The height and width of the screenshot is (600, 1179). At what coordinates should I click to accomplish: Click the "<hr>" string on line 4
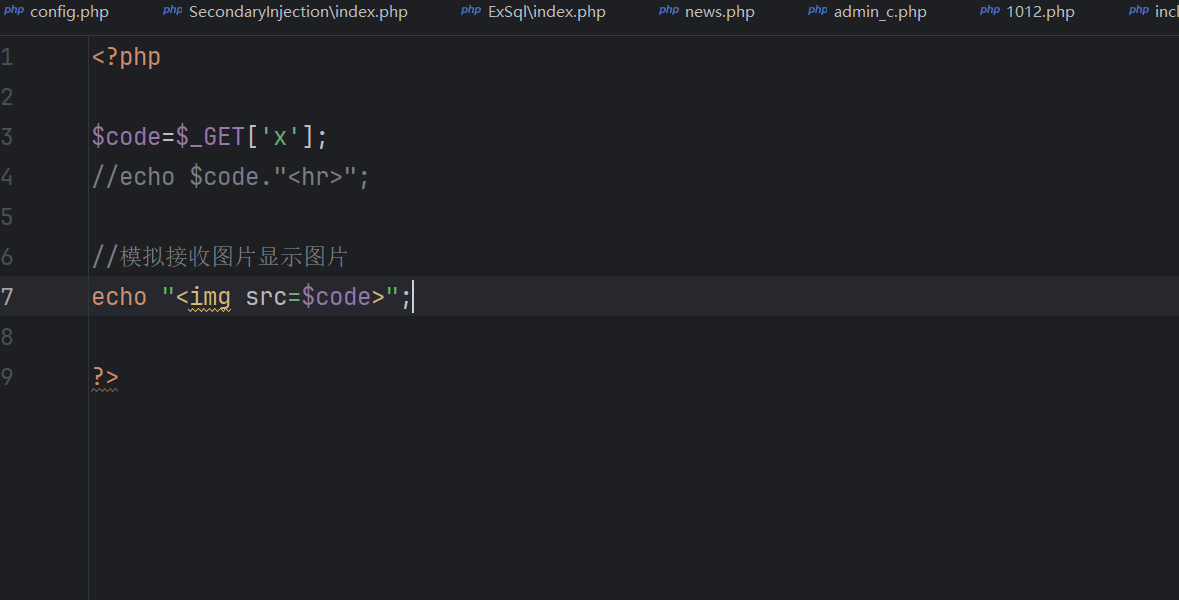click(x=314, y=177)
